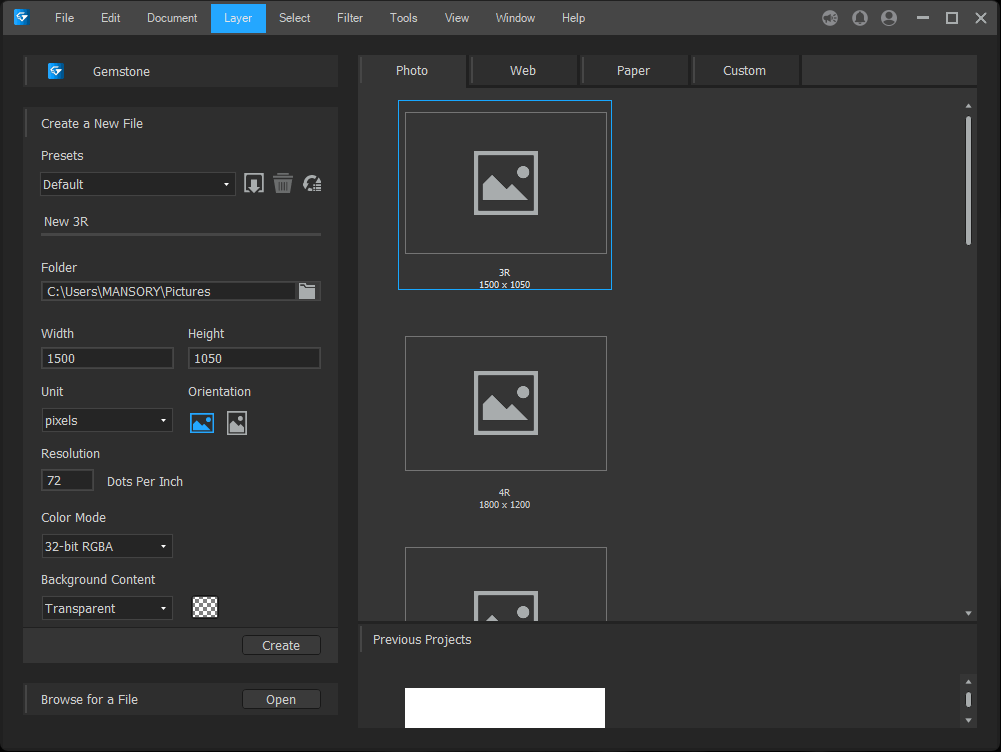Select landscape orientation
This screenshot has width=1001, height=752.
202,423
